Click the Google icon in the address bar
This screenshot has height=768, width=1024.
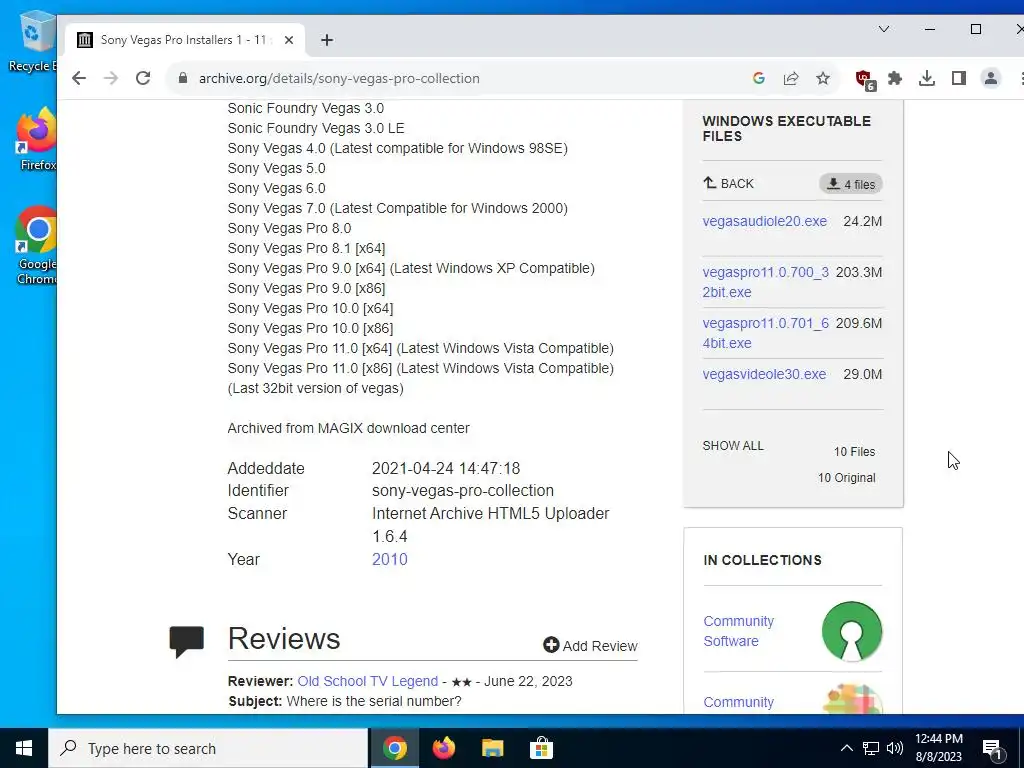758,78
